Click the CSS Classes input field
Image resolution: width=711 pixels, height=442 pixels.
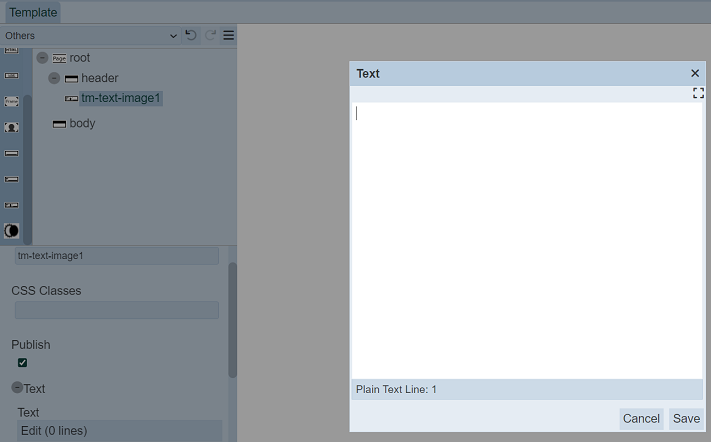(x=116, y=310)
